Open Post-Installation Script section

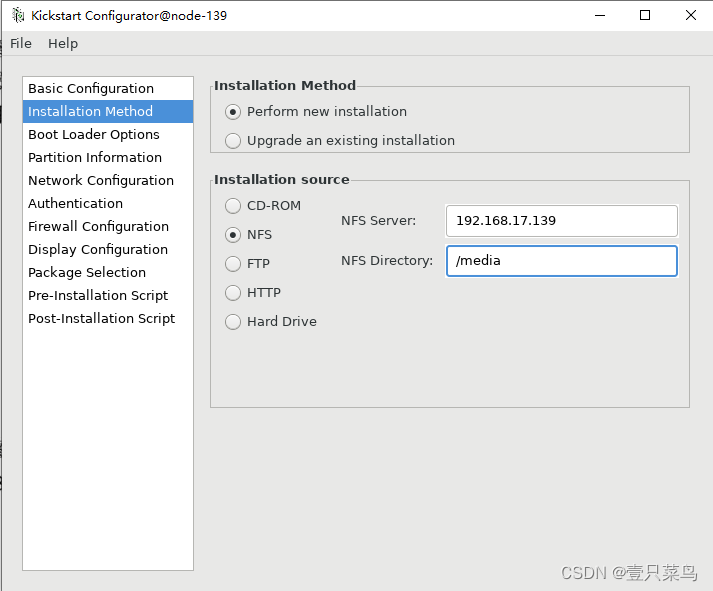click(108, 318)
